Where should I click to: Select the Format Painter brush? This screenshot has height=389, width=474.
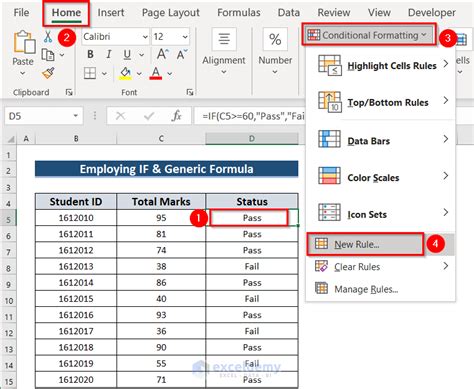click(x=48, y=73)
